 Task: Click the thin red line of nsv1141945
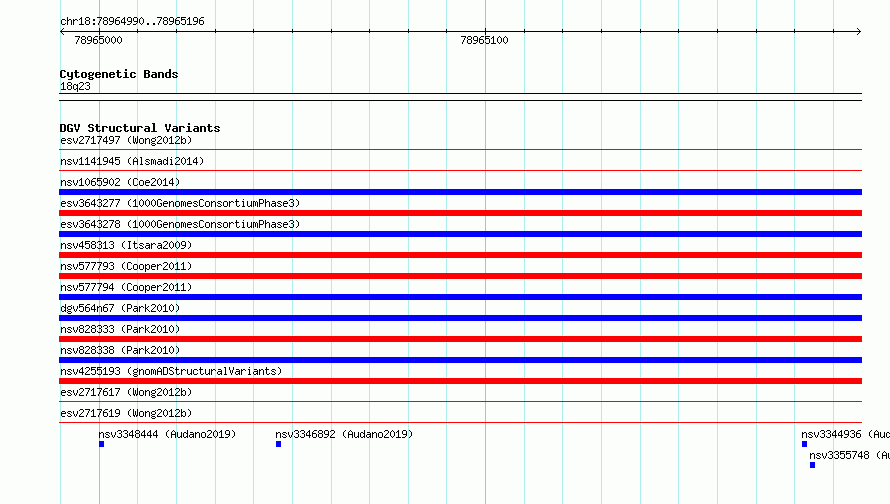[x=460, y=170]
